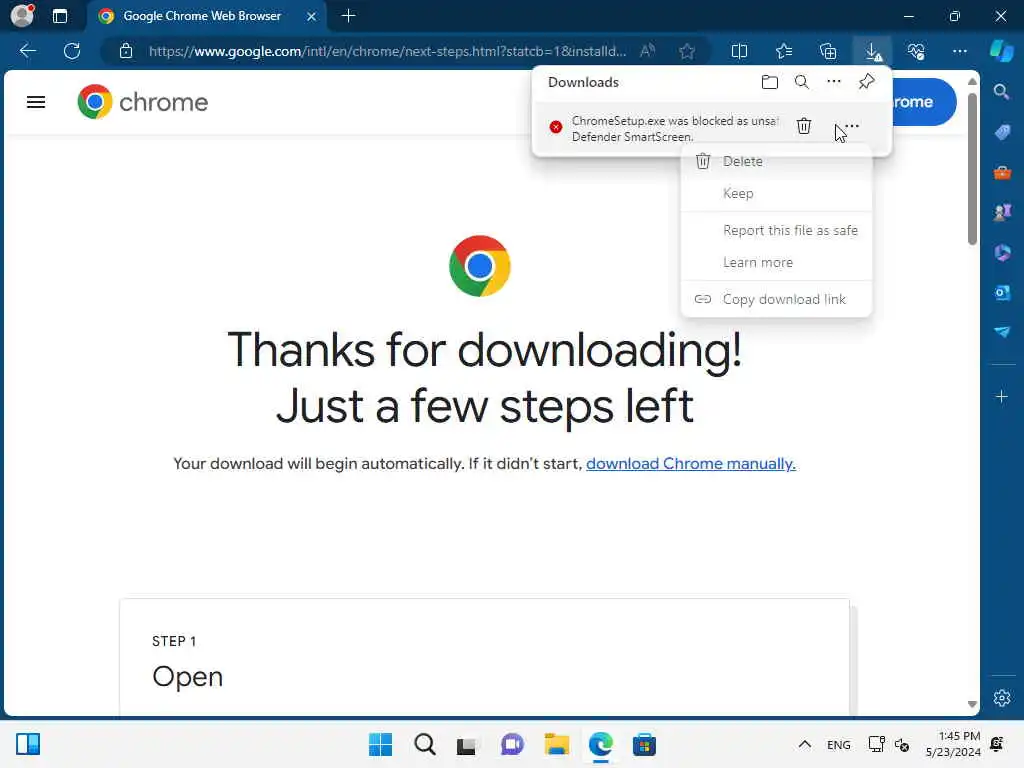This screenshot has width=1024, height=768.
Task: Add sidebar app with plus icon
Action: point(1002,396)
